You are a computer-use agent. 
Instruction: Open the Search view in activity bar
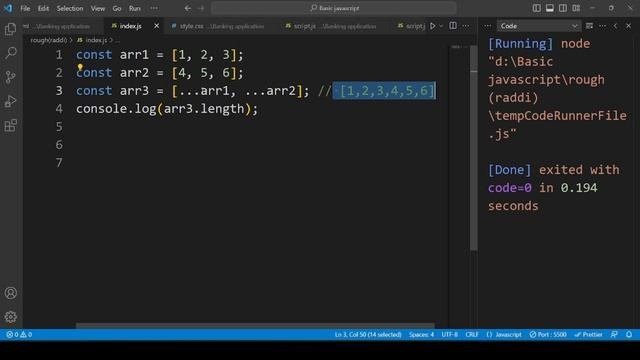[11, 53]
